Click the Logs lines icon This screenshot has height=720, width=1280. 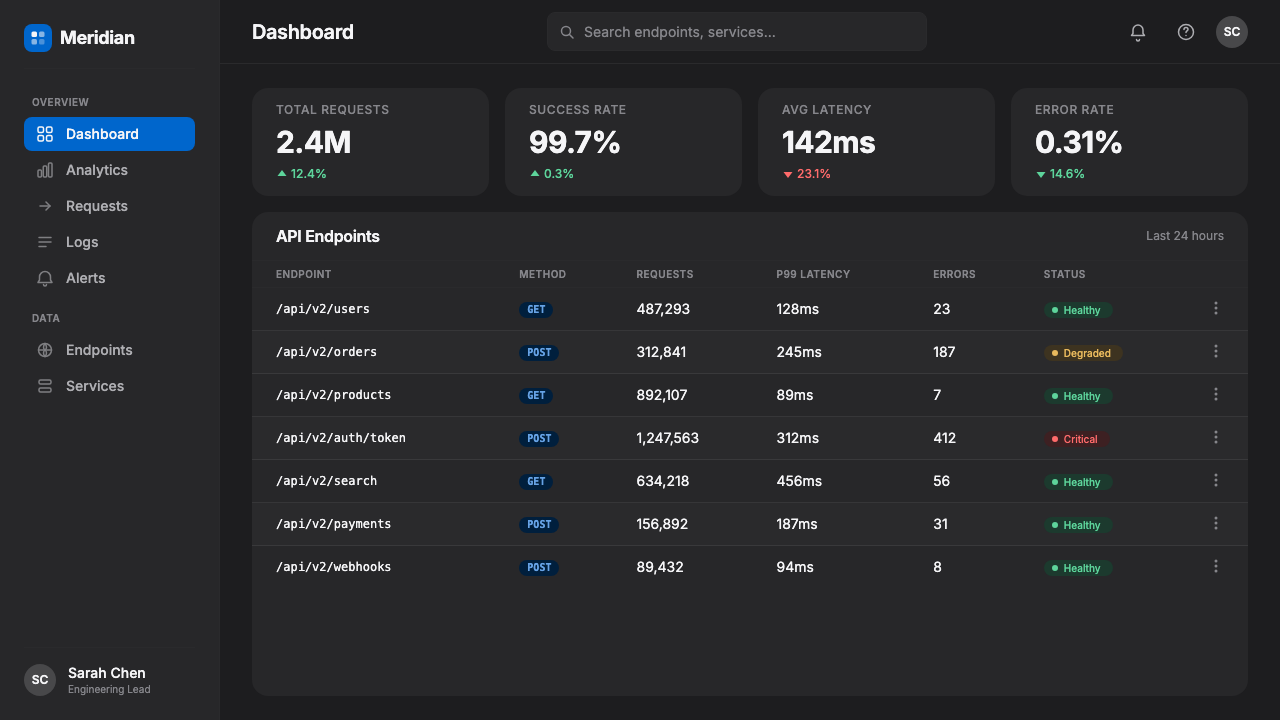[45, 242]
